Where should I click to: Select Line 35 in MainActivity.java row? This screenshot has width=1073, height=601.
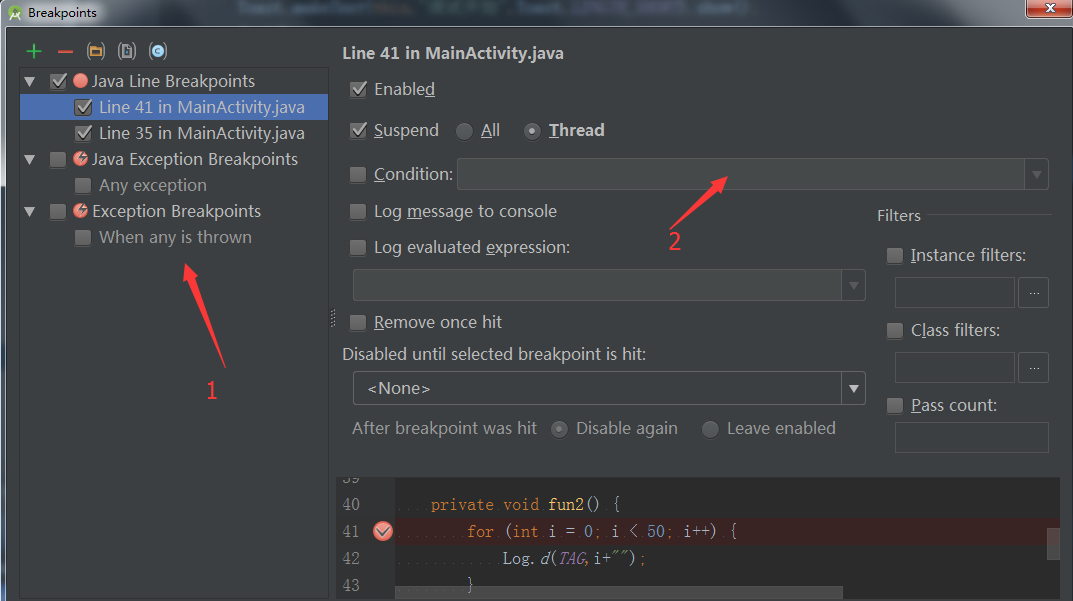click(x=174, y=133)
